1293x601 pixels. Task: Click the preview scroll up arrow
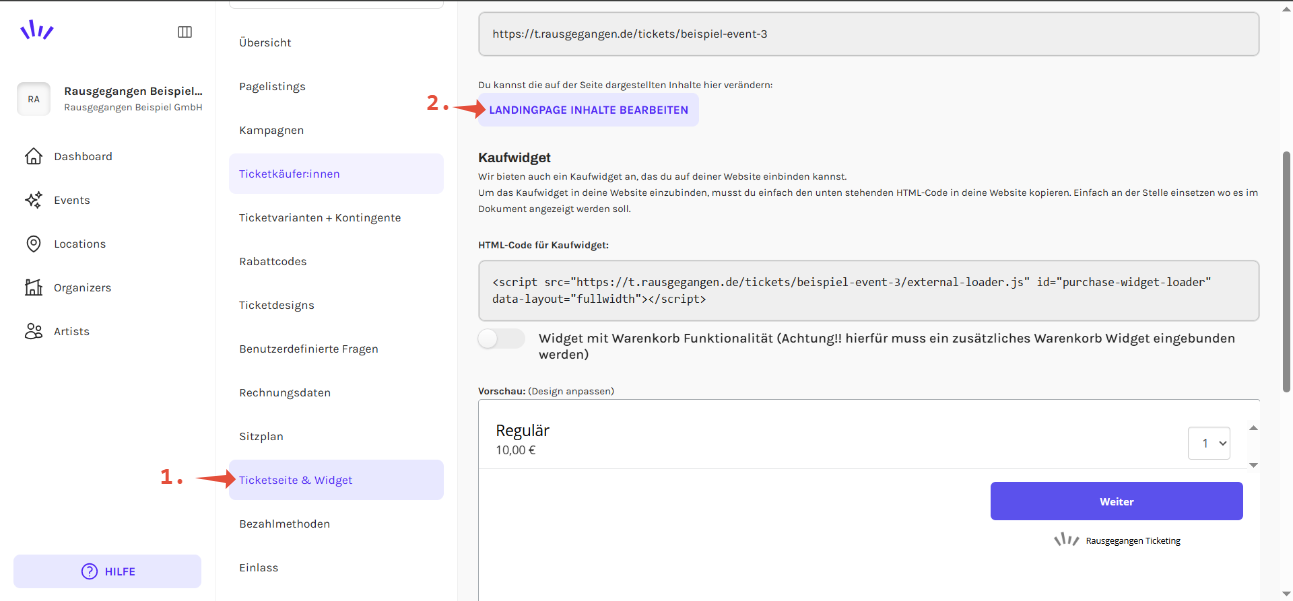click(1253, 428)
